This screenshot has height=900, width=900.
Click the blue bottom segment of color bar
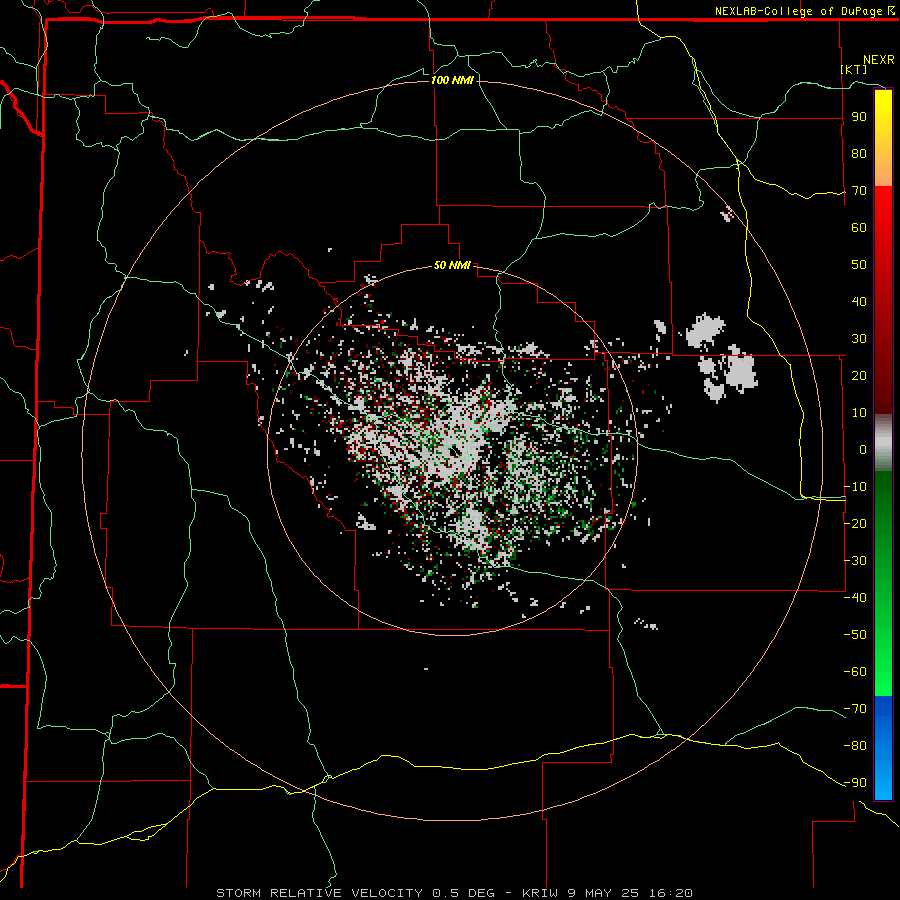(883, 747)
